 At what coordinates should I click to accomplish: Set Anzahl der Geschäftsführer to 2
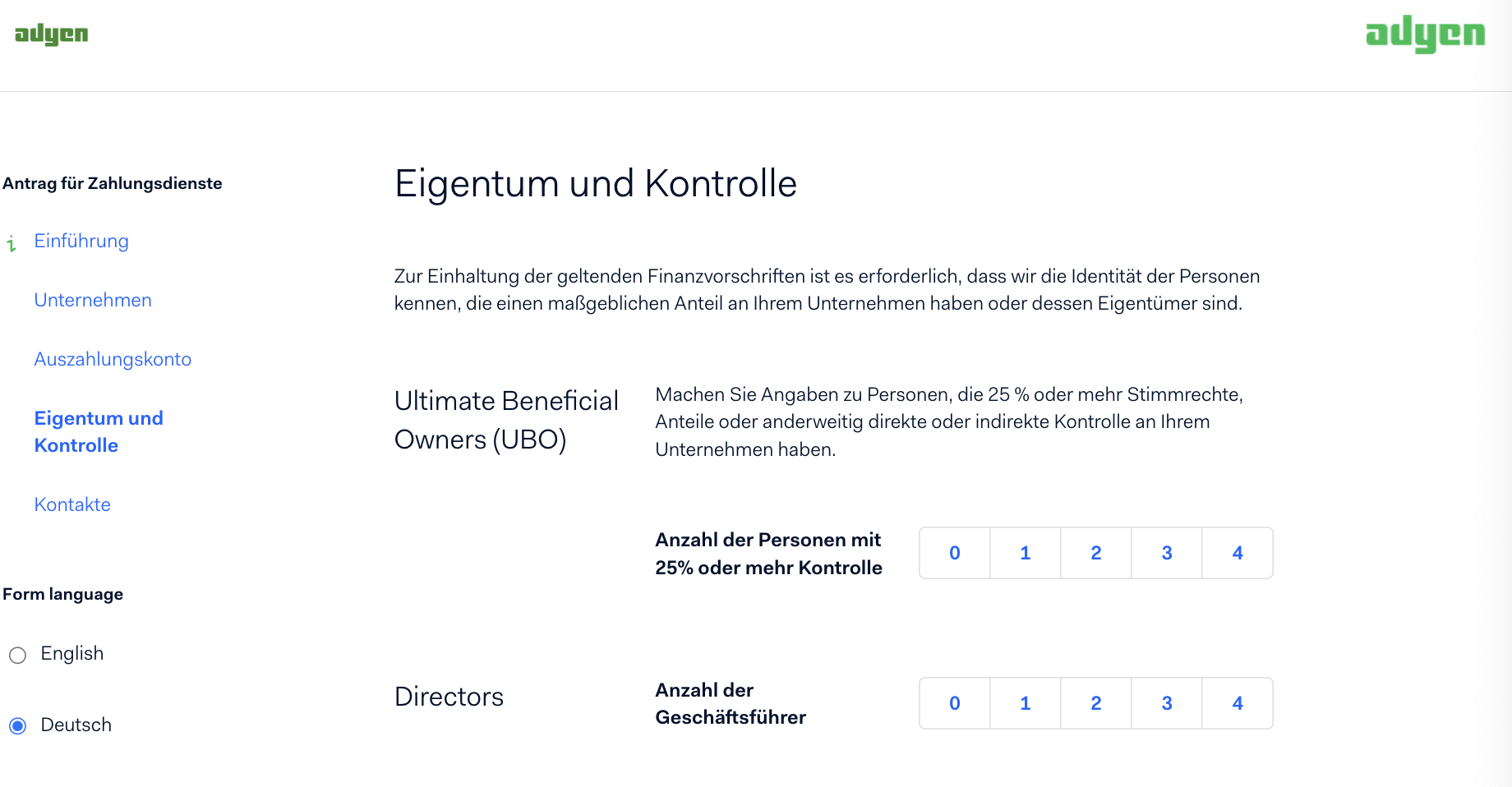coord(1096,703)
